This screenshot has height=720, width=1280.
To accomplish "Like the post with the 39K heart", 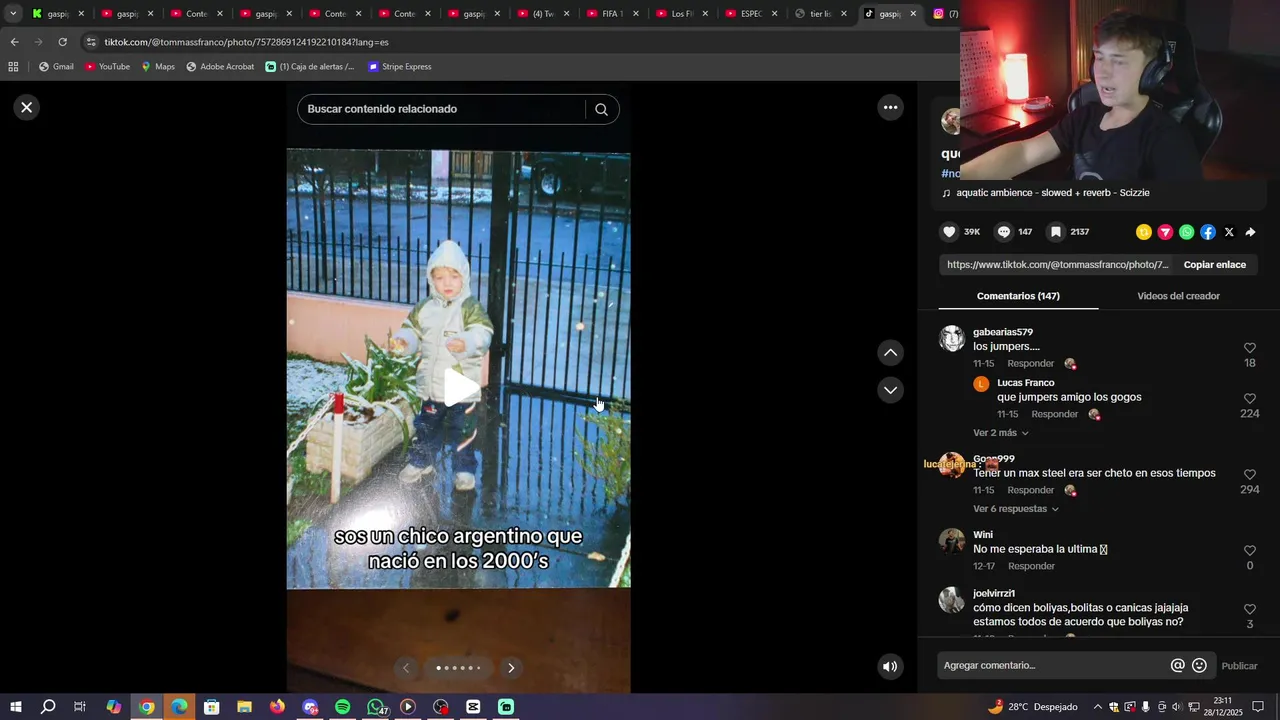I will (x=949, y=232).
